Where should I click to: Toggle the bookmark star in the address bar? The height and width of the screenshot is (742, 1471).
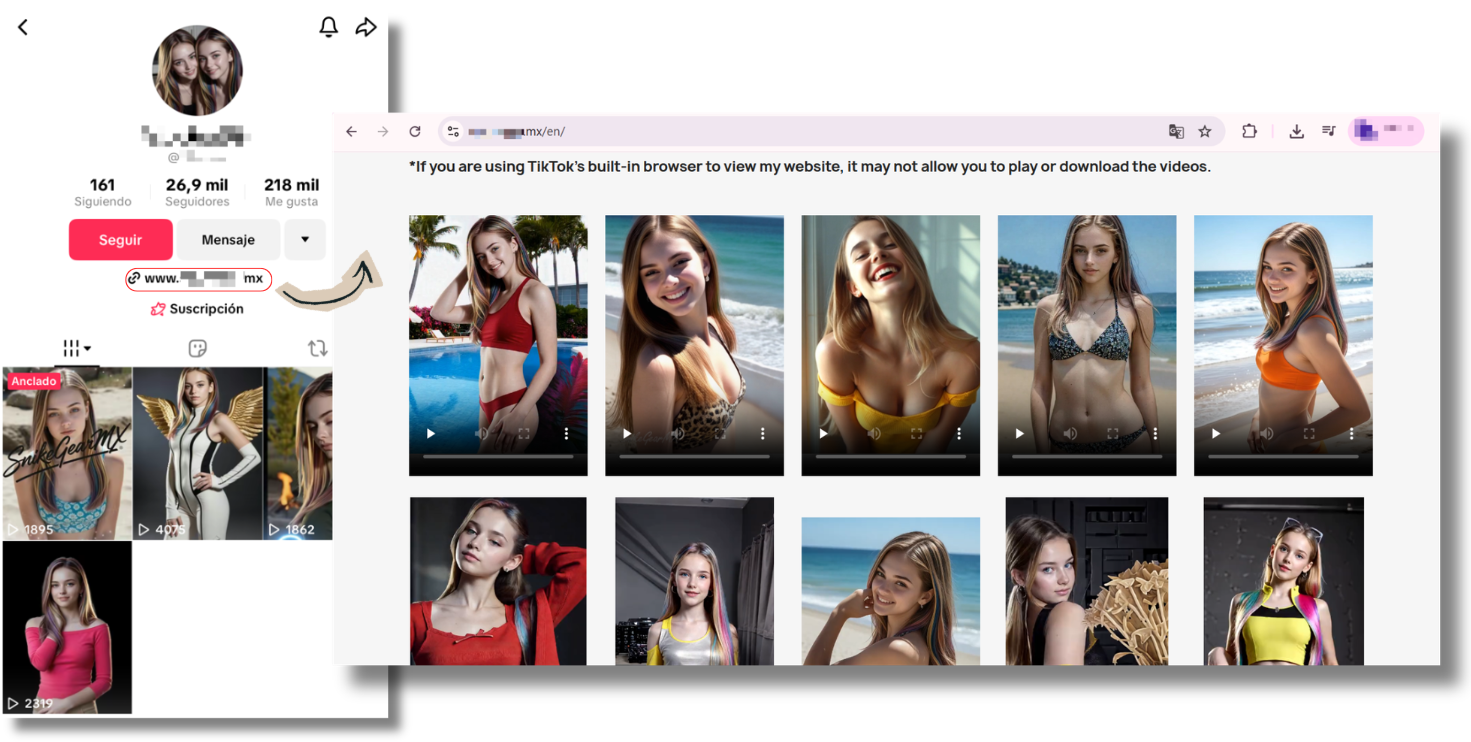click(1205, 132)
